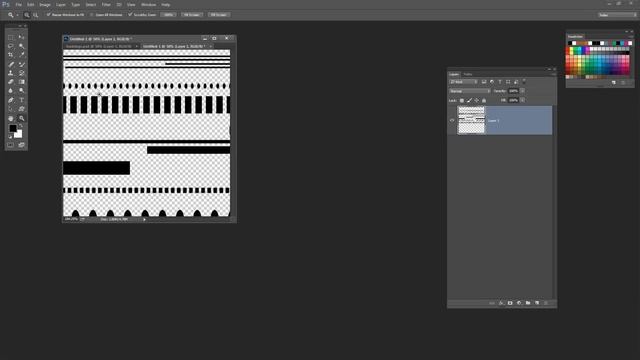Add a layer mask icon
Screen dimensions: 640x360
[x=510, y=303]
